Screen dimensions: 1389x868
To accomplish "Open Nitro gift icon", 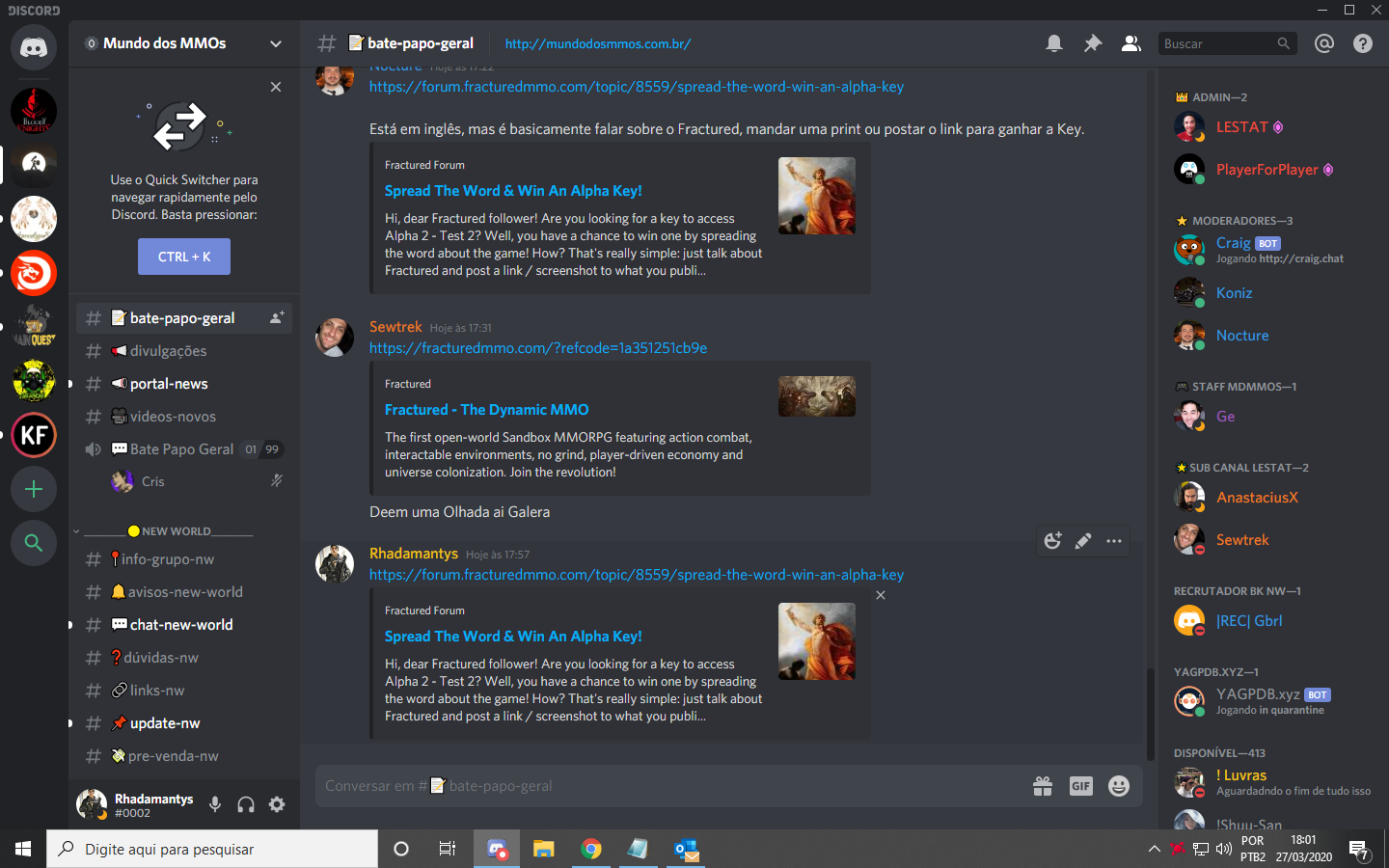I will (x=1043, y=786).
